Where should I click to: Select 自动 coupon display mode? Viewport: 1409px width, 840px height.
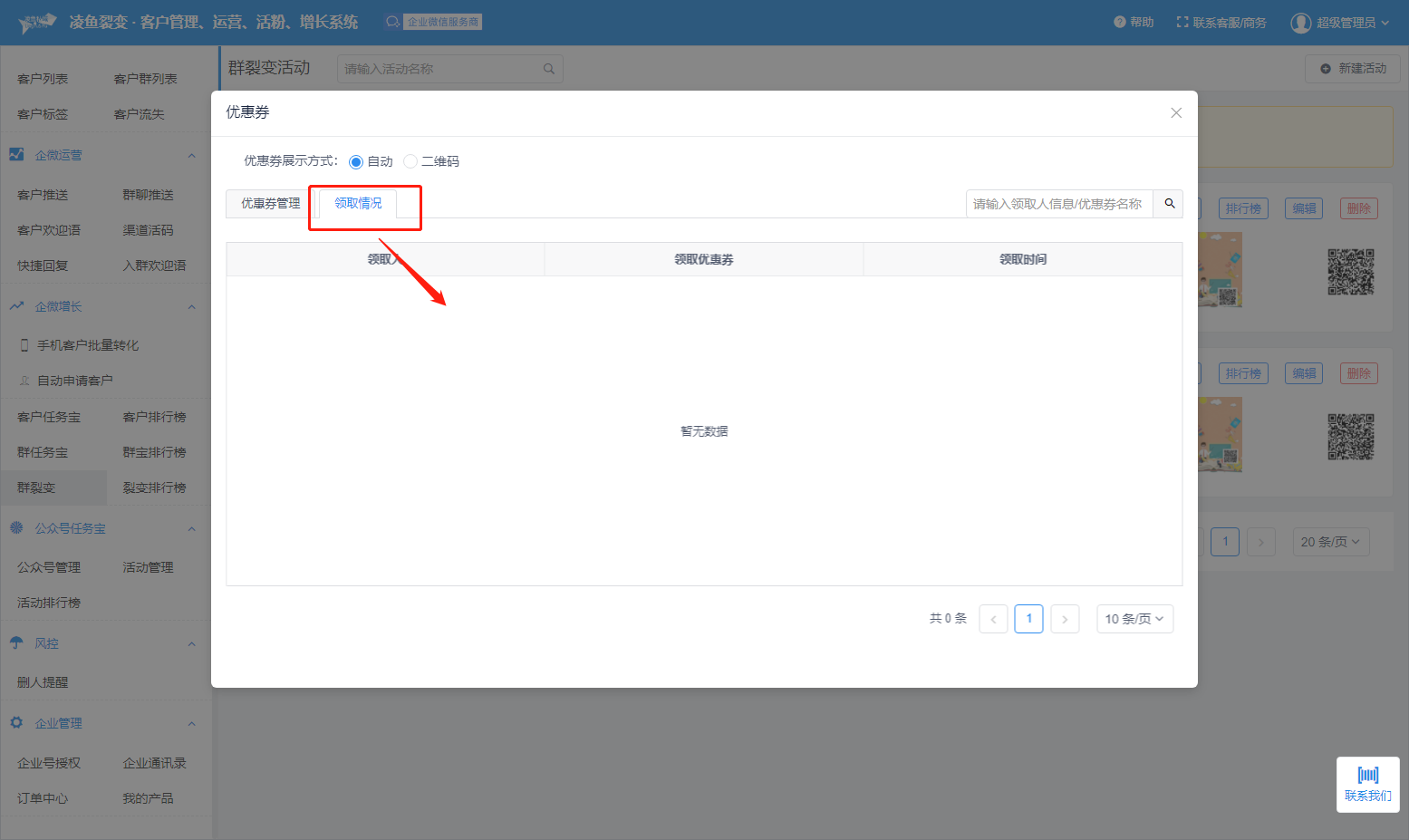click(356, 162)
